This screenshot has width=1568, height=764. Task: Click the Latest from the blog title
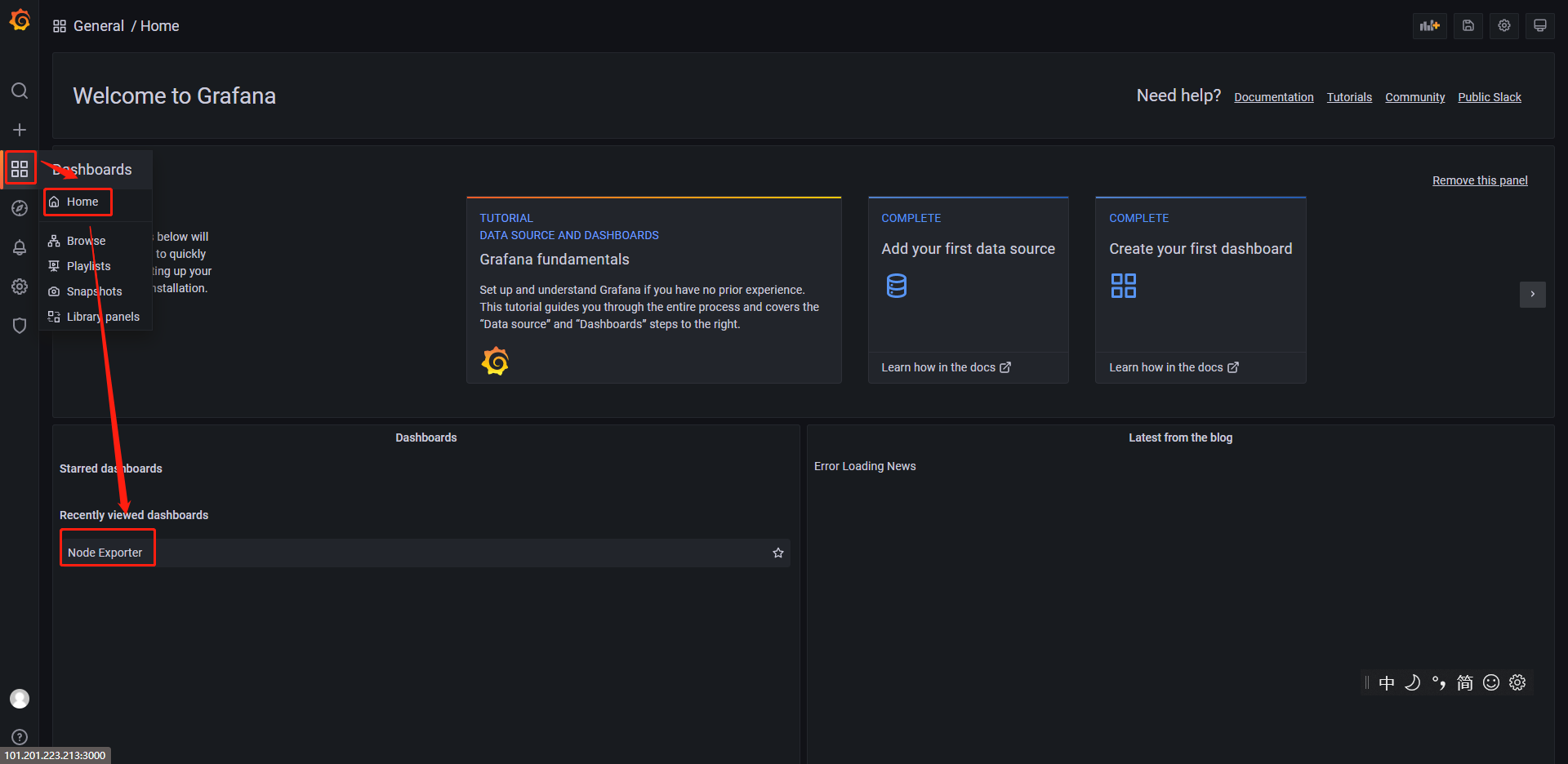[1180, 438]
